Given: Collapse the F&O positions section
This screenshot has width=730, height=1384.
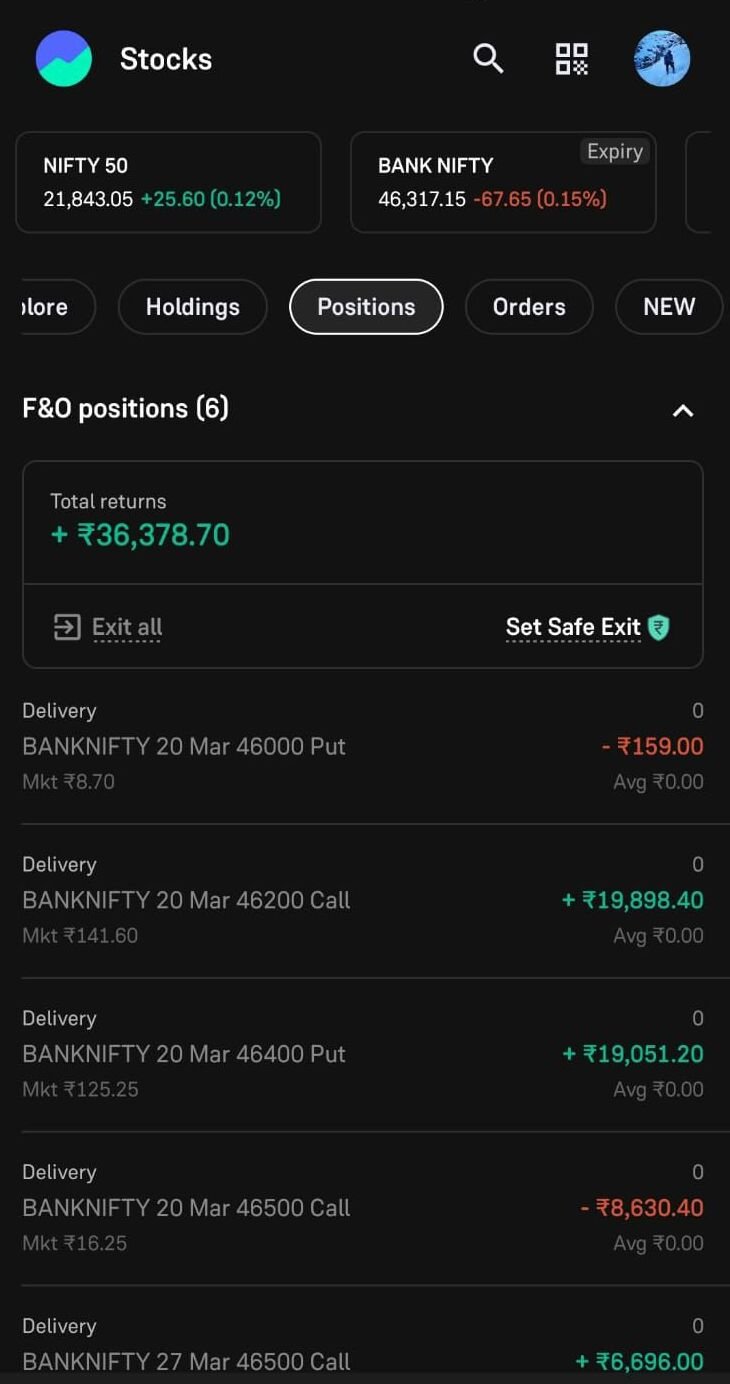Looking at the screenshot, I should pyautogui.click(x=683, y=410).
